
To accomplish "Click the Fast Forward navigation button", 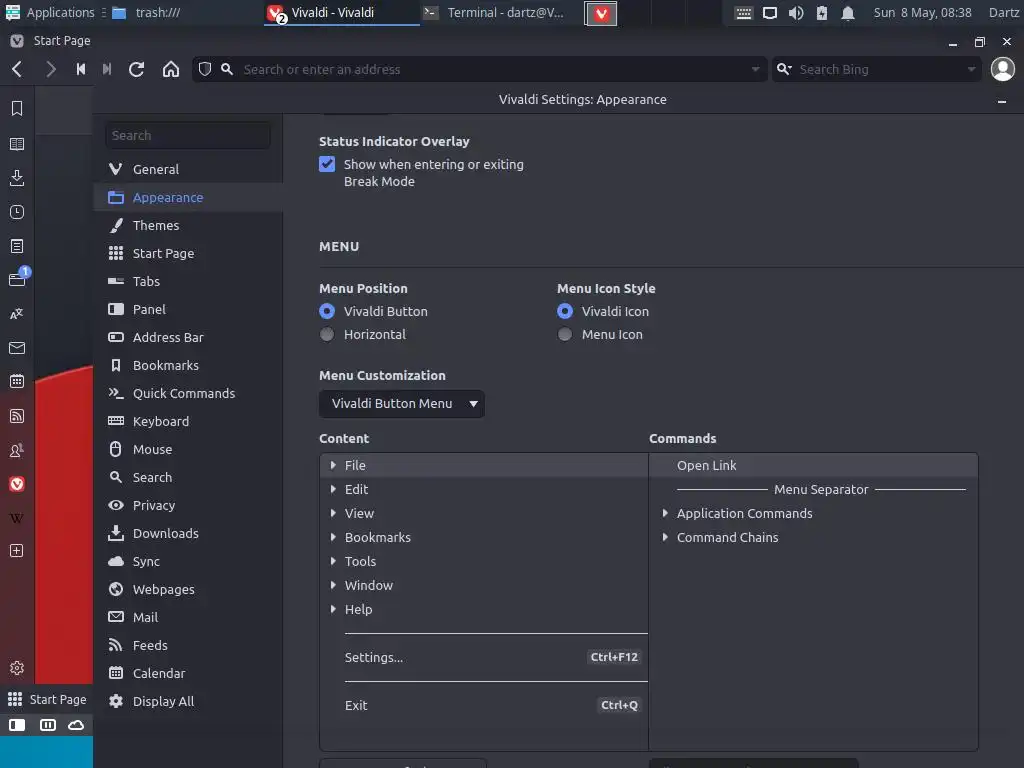I will click(106, 69).
